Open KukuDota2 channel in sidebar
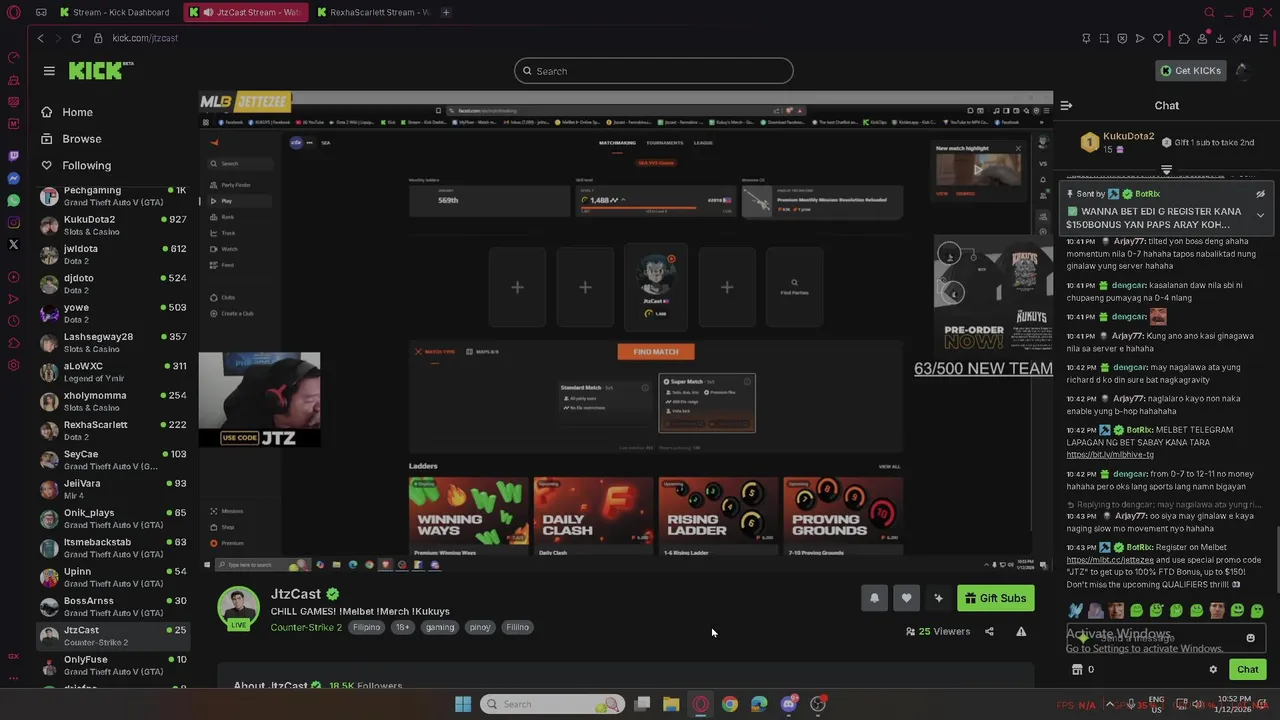The width and height of the screenshot is (1280, 720). (x=112, y=225)
